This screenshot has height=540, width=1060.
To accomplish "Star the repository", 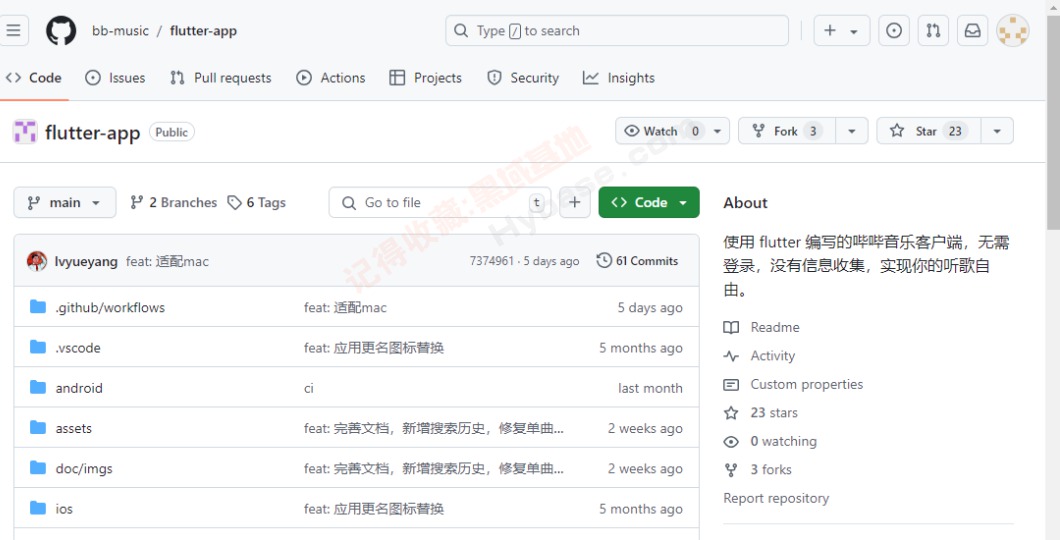I will click(928, 130).
